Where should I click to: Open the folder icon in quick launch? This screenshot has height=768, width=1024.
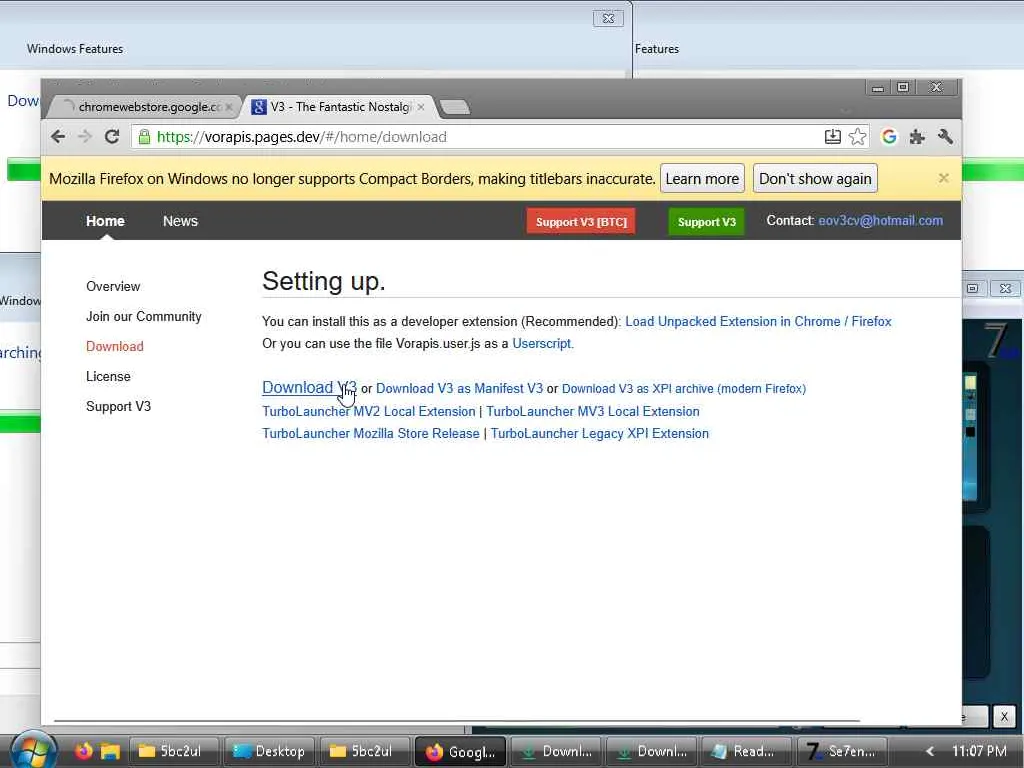coord(110,752)
